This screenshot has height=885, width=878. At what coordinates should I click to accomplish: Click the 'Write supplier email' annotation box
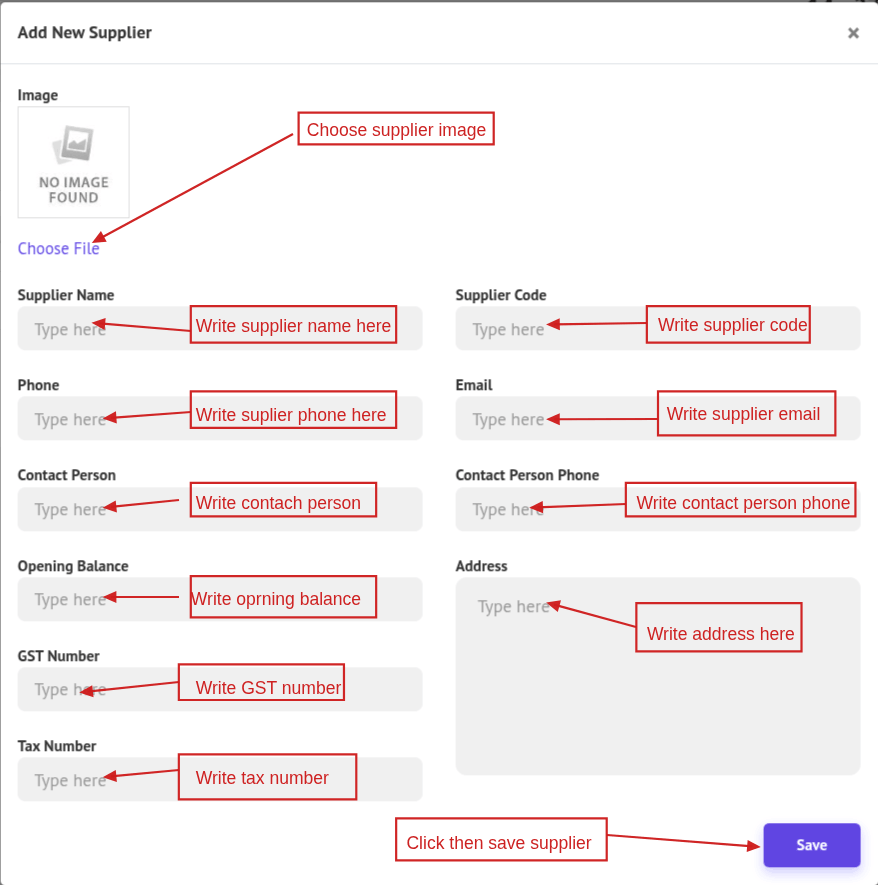(745, 413)
